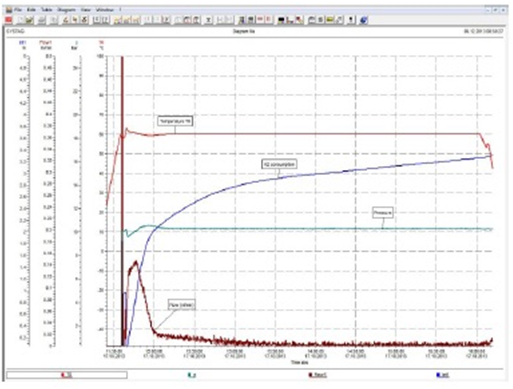Click the green open-file toolbar icon
Screen dimensions: 513x389
[30, 20]
